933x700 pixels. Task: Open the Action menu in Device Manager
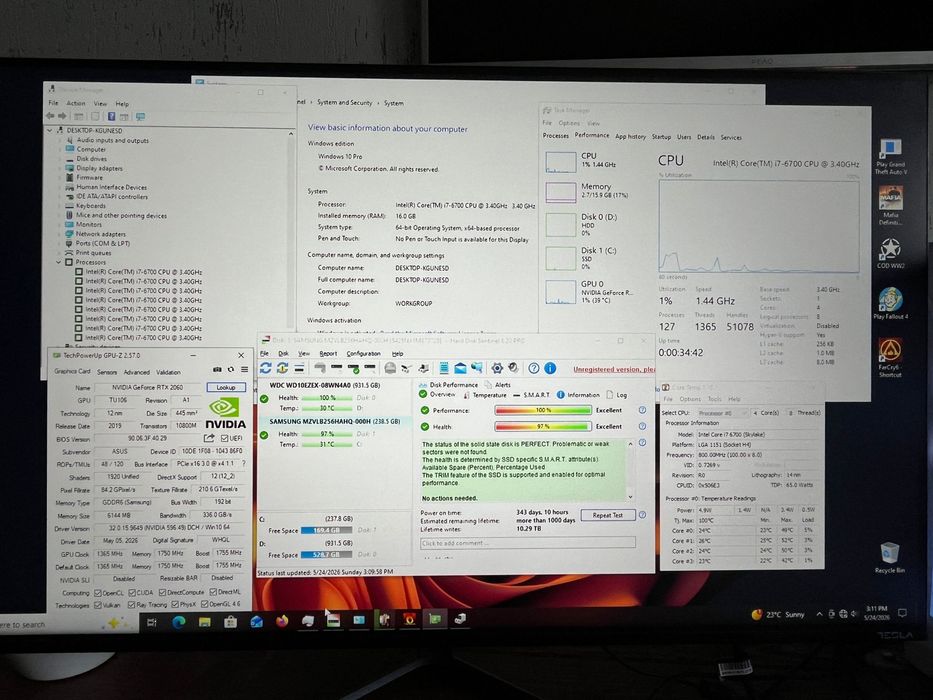76,103
